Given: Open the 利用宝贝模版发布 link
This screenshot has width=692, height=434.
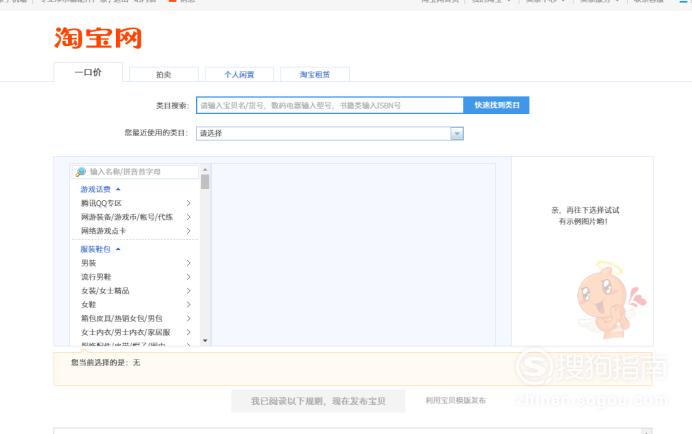Looking at the screenshot, I should pos(455,400).
